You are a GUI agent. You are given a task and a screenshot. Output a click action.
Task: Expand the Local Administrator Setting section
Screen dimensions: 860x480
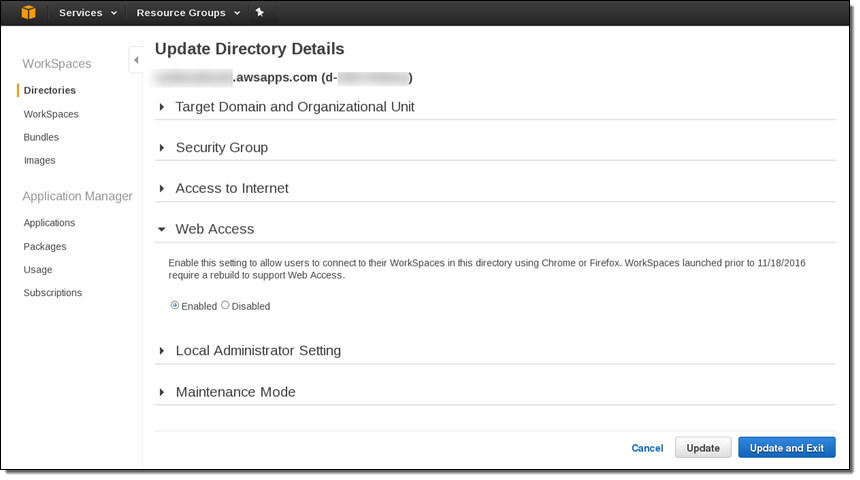(x=257, y=351)
